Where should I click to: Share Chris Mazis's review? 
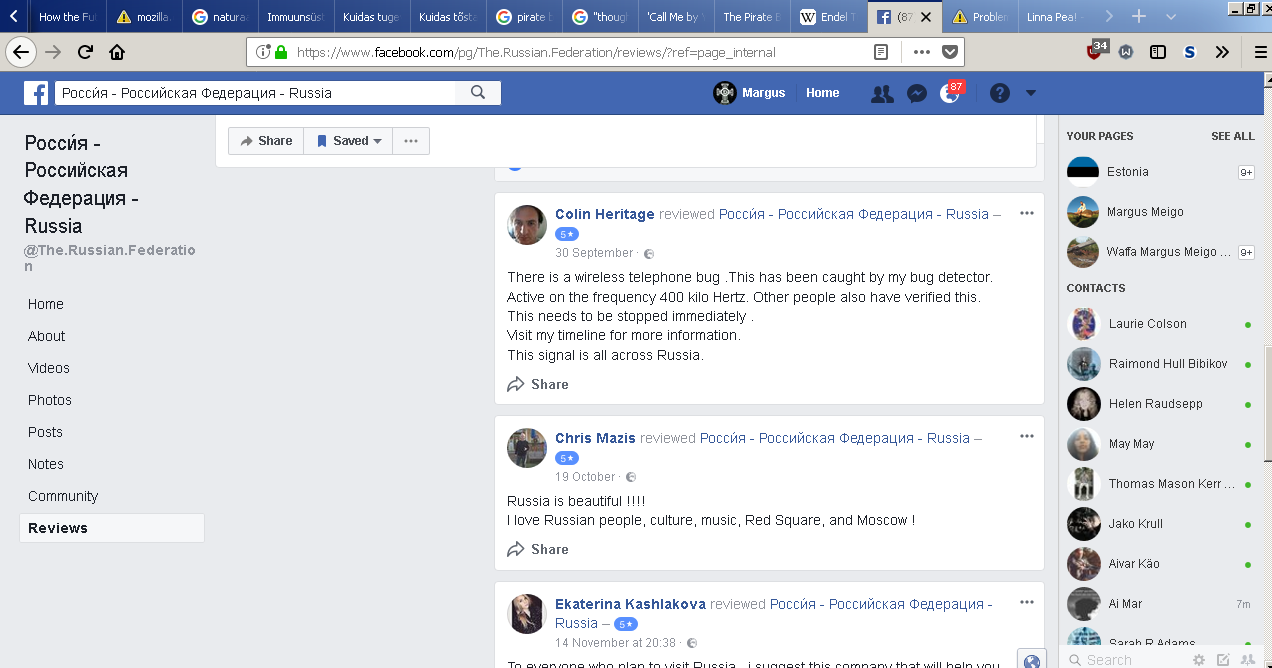tap(538, 549)
